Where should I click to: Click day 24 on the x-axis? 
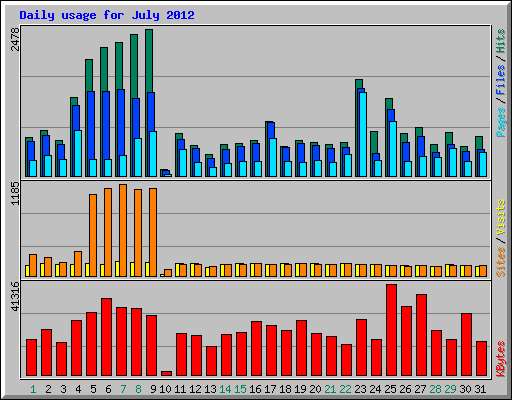[x=375, y=389]
